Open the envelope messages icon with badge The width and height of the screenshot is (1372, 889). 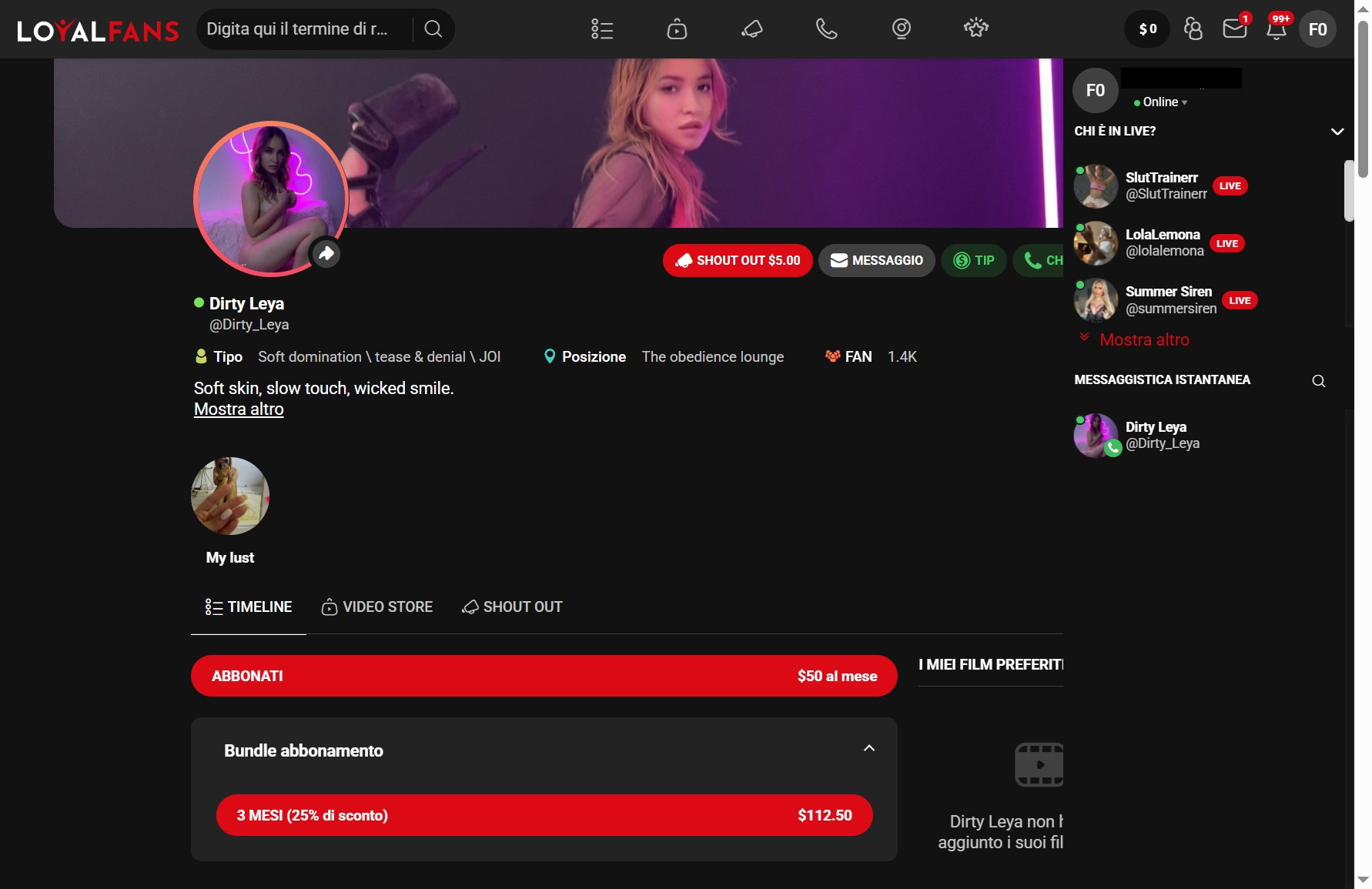[1234, 29]
